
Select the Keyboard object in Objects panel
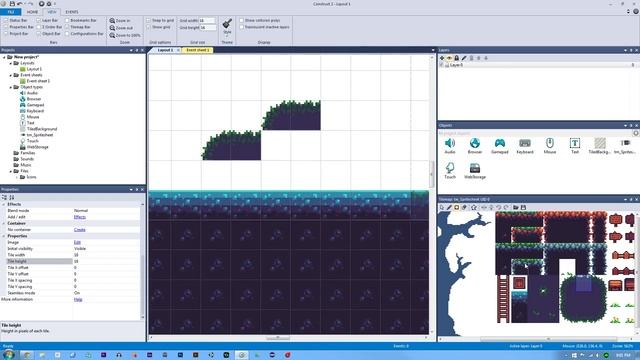(525, 146)
